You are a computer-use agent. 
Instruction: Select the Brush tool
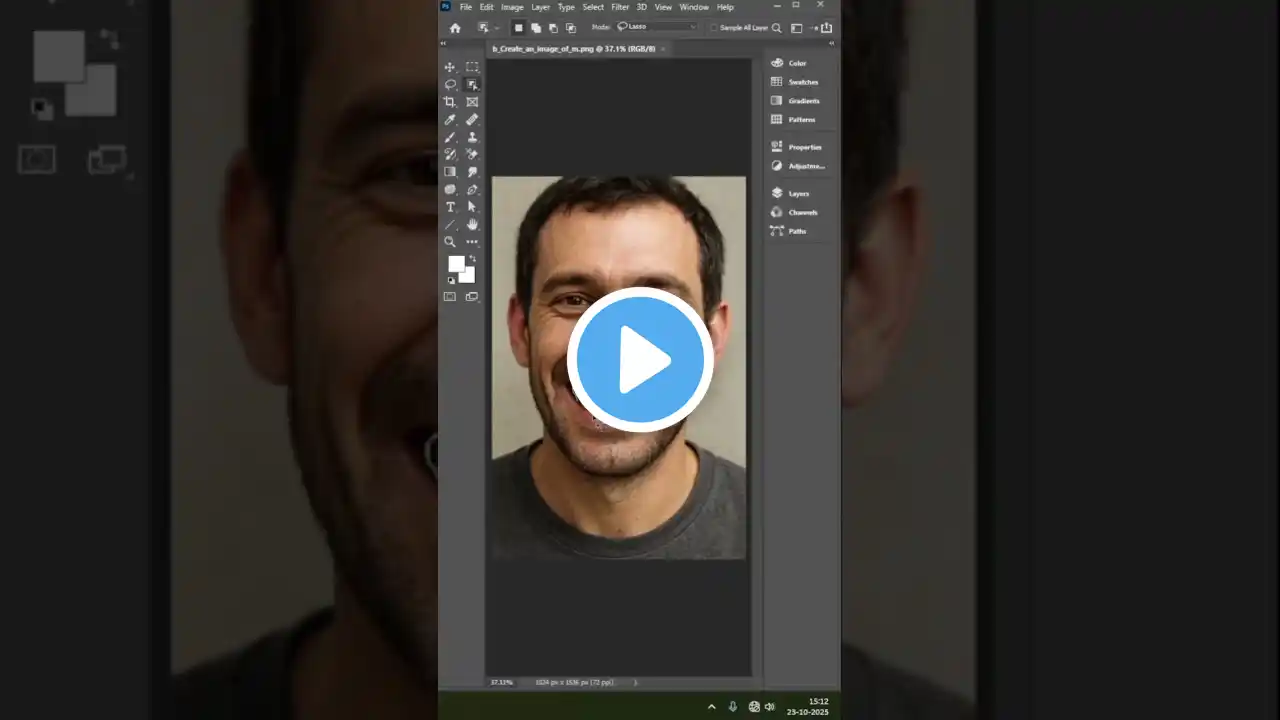click(x=450, y=137)
